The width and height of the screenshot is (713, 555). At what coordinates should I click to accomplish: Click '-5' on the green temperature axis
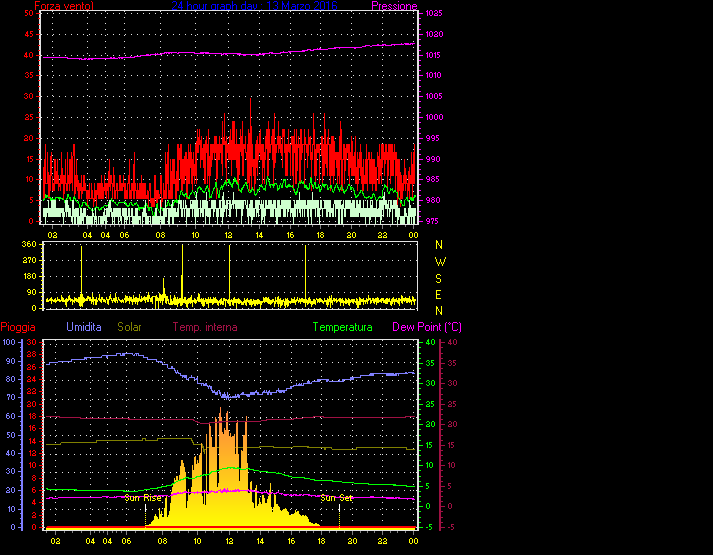[x=429, y=527]
